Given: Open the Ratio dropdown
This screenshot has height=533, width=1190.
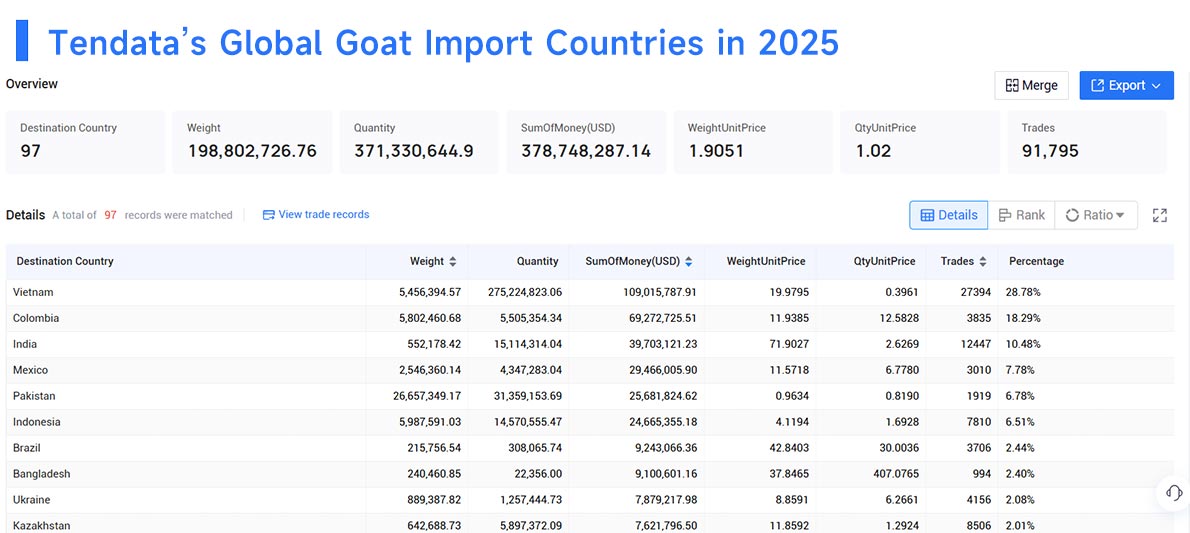Looking at the screenshot, I should 1096,215.
